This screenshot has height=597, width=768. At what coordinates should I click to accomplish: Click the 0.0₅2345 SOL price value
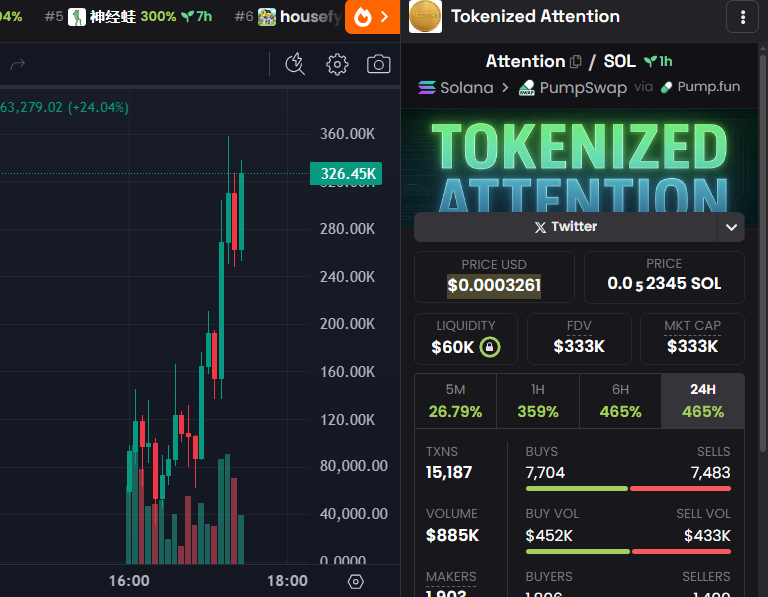[664, 284]
